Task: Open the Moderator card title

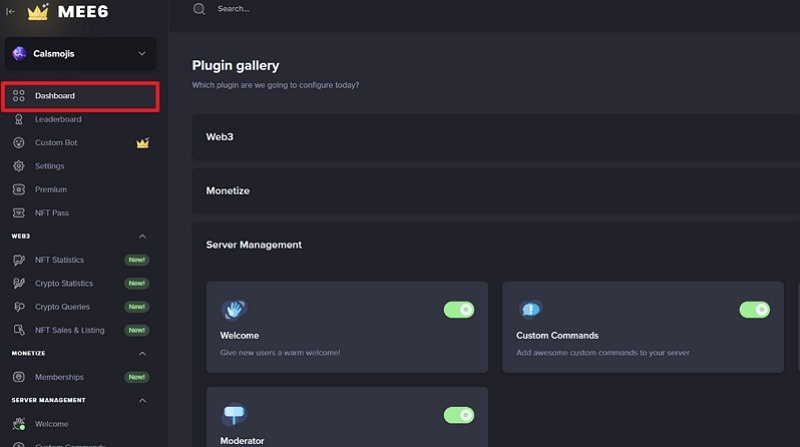Action: [x=242, y=440]
